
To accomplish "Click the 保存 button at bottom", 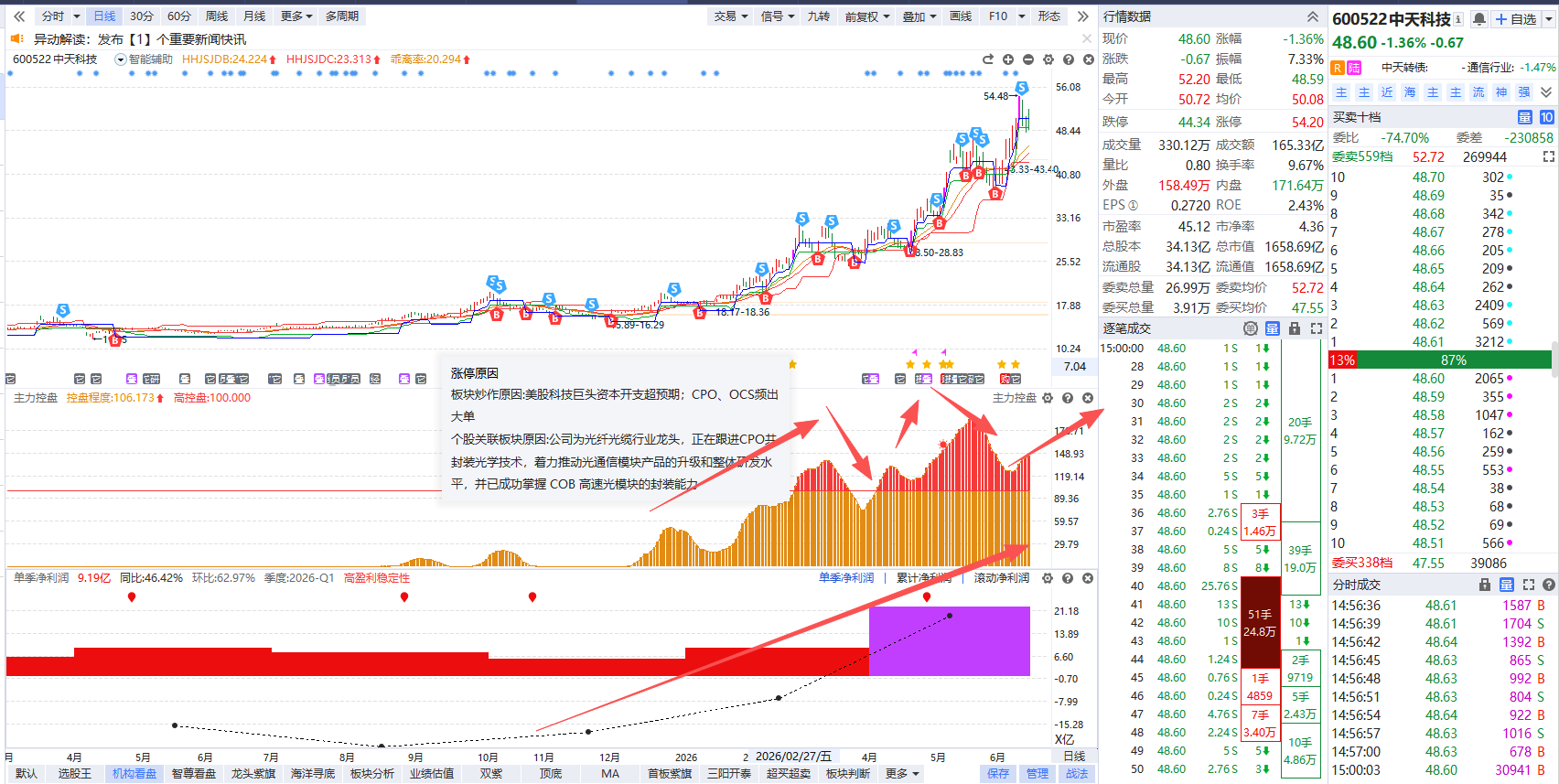I will pyautogui.click(x=998, y=774).
